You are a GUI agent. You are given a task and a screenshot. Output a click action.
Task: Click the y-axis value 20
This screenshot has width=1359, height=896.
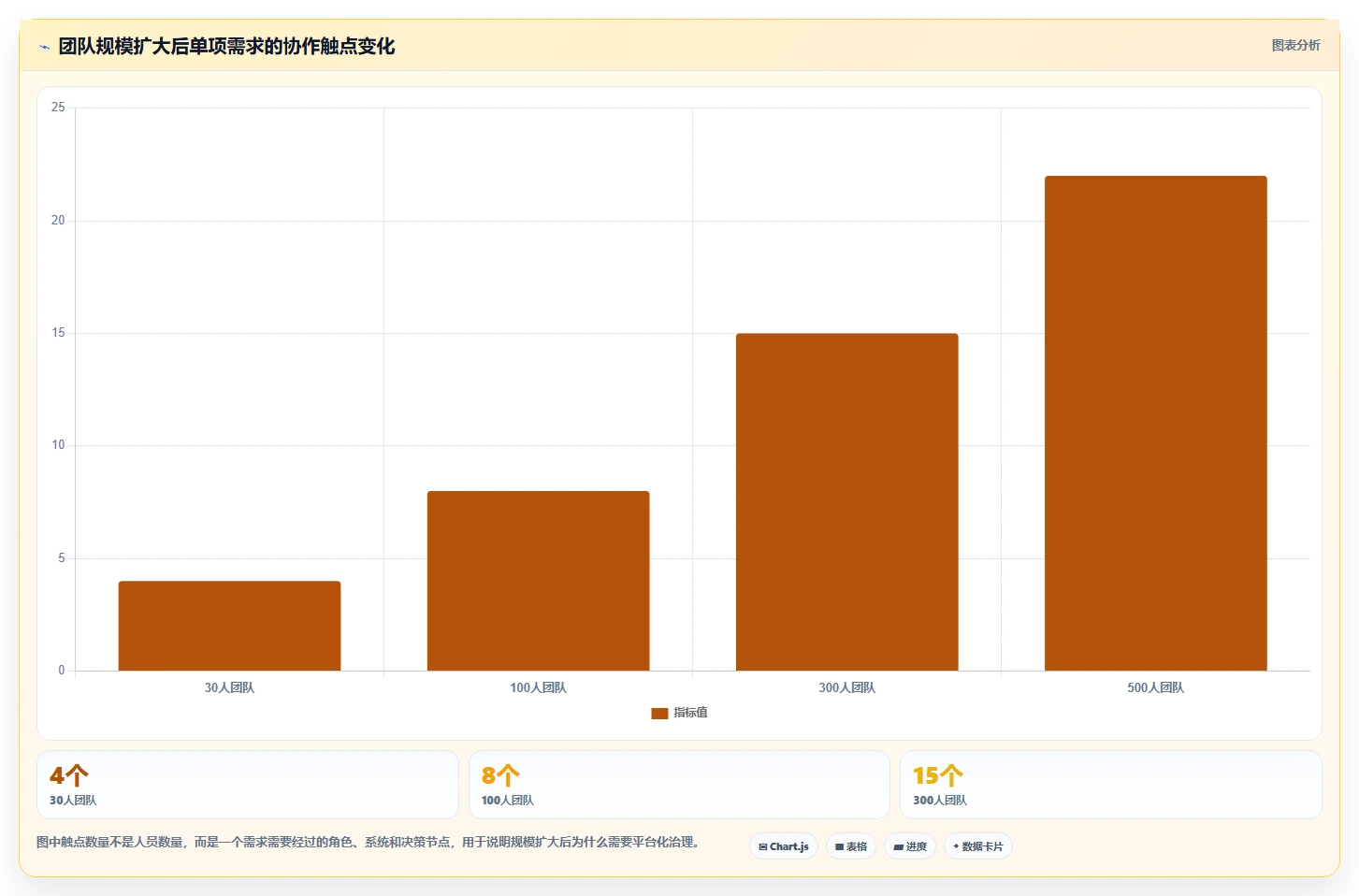[58, 221]
